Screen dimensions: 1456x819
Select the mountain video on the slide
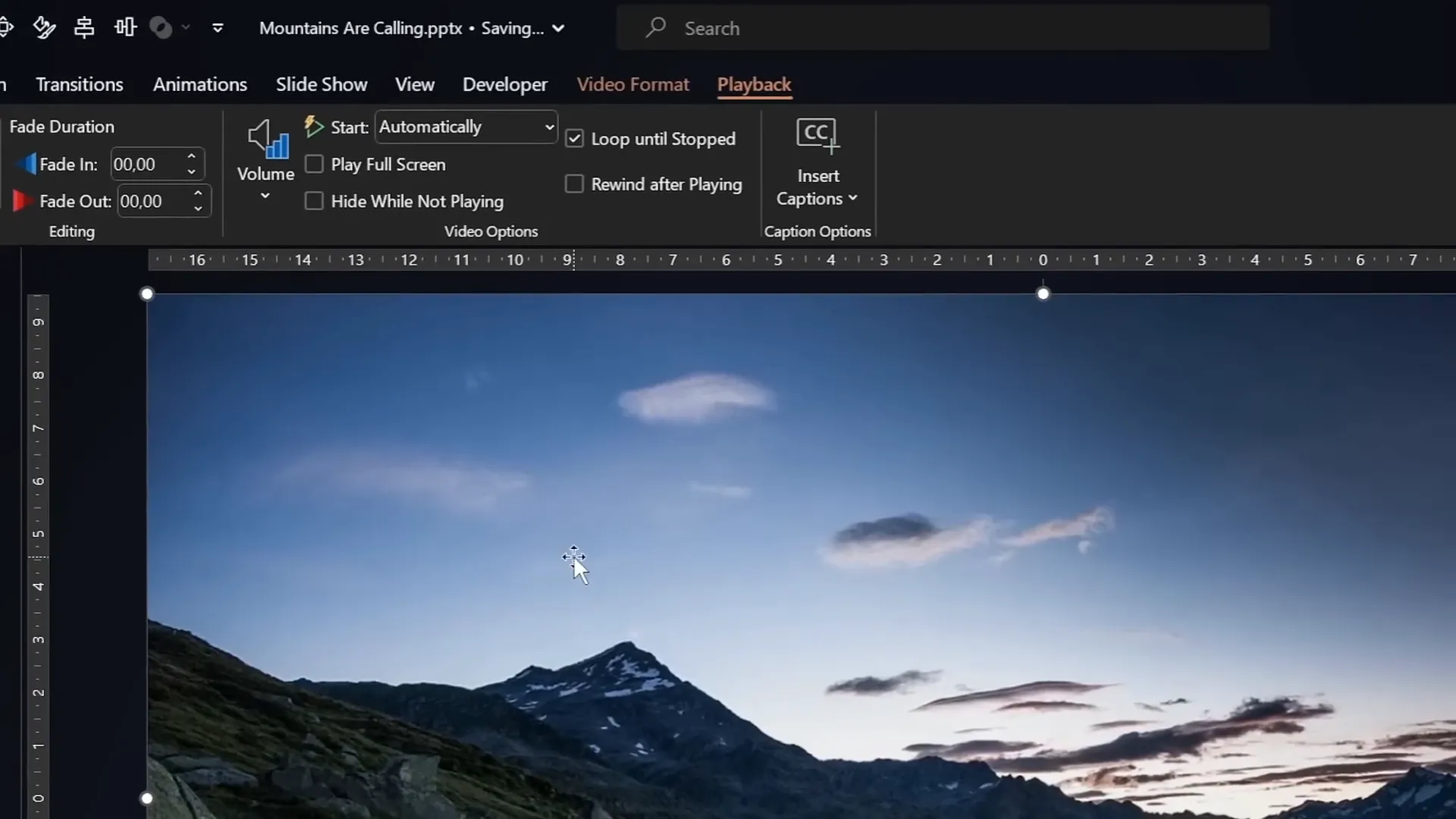coord(802,557)
